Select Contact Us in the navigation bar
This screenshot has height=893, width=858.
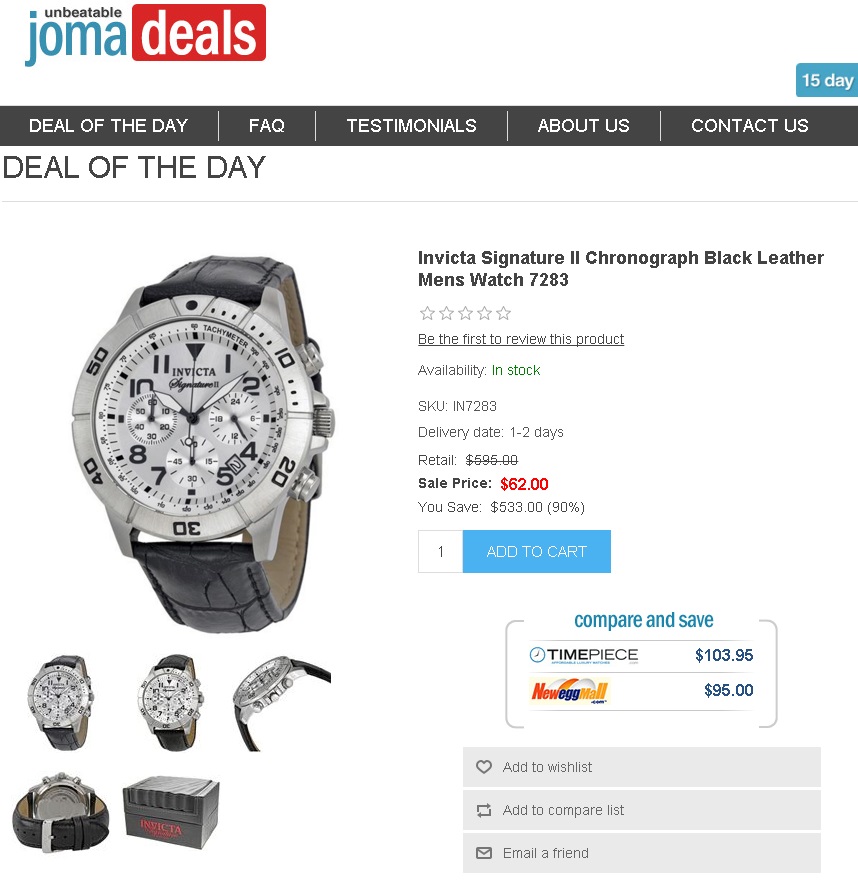tap(749, 125)
